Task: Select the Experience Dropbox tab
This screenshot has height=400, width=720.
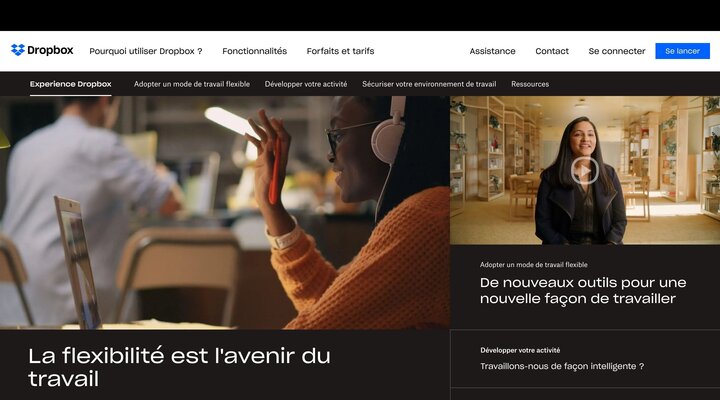Action: pyautogui.click(x=71, y=84)
